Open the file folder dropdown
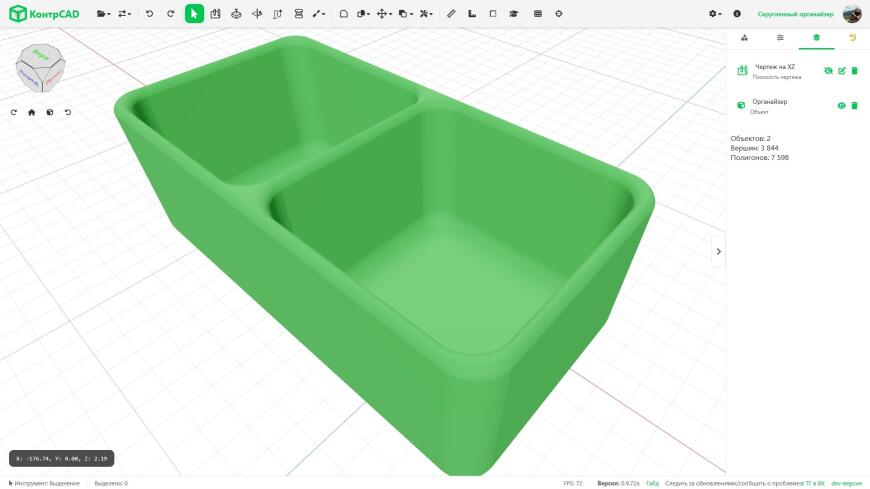Image resolution: width=870 pixels, height=489 pixels. pos(103,14)
